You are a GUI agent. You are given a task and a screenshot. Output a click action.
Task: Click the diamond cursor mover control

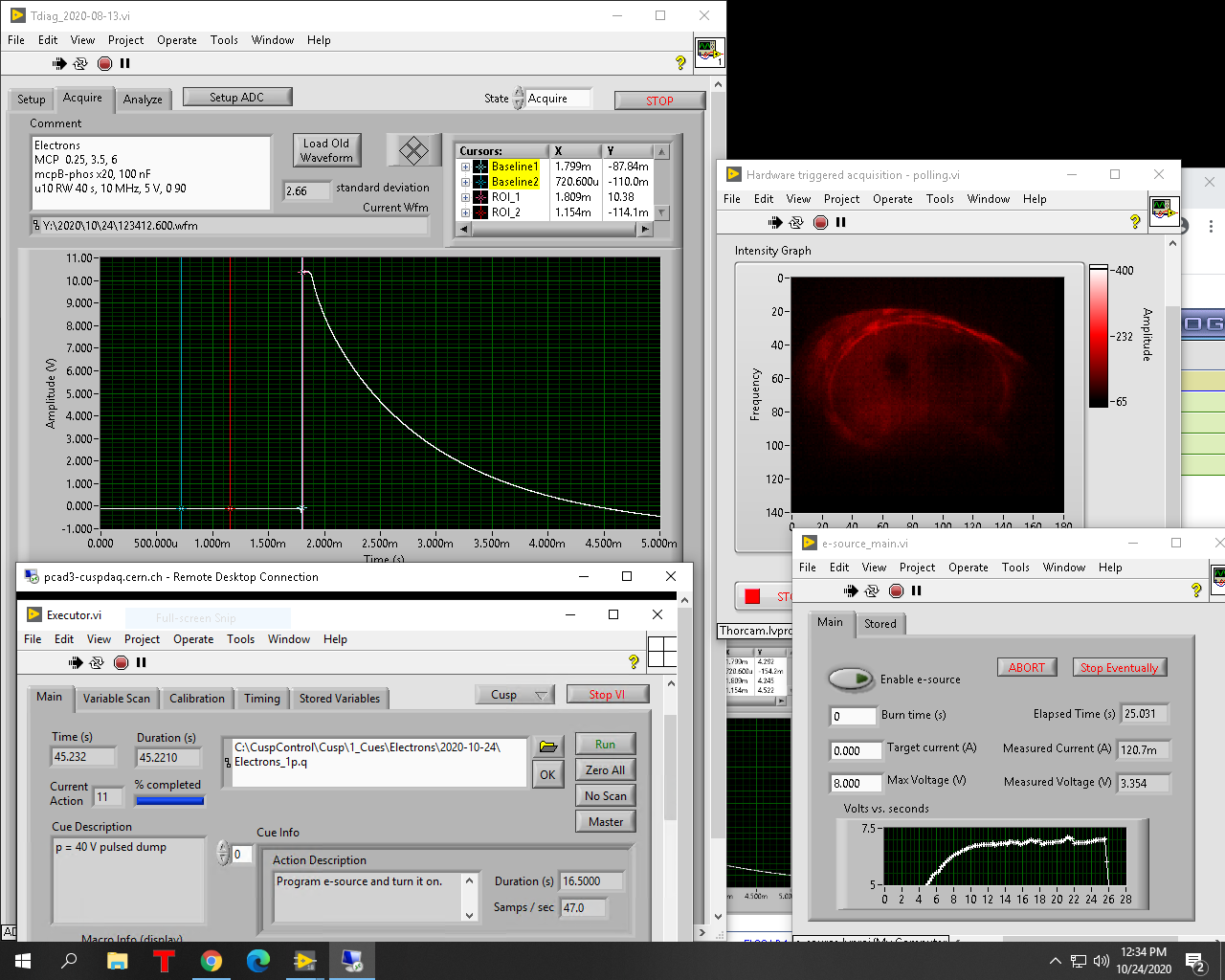click(413, 150)
